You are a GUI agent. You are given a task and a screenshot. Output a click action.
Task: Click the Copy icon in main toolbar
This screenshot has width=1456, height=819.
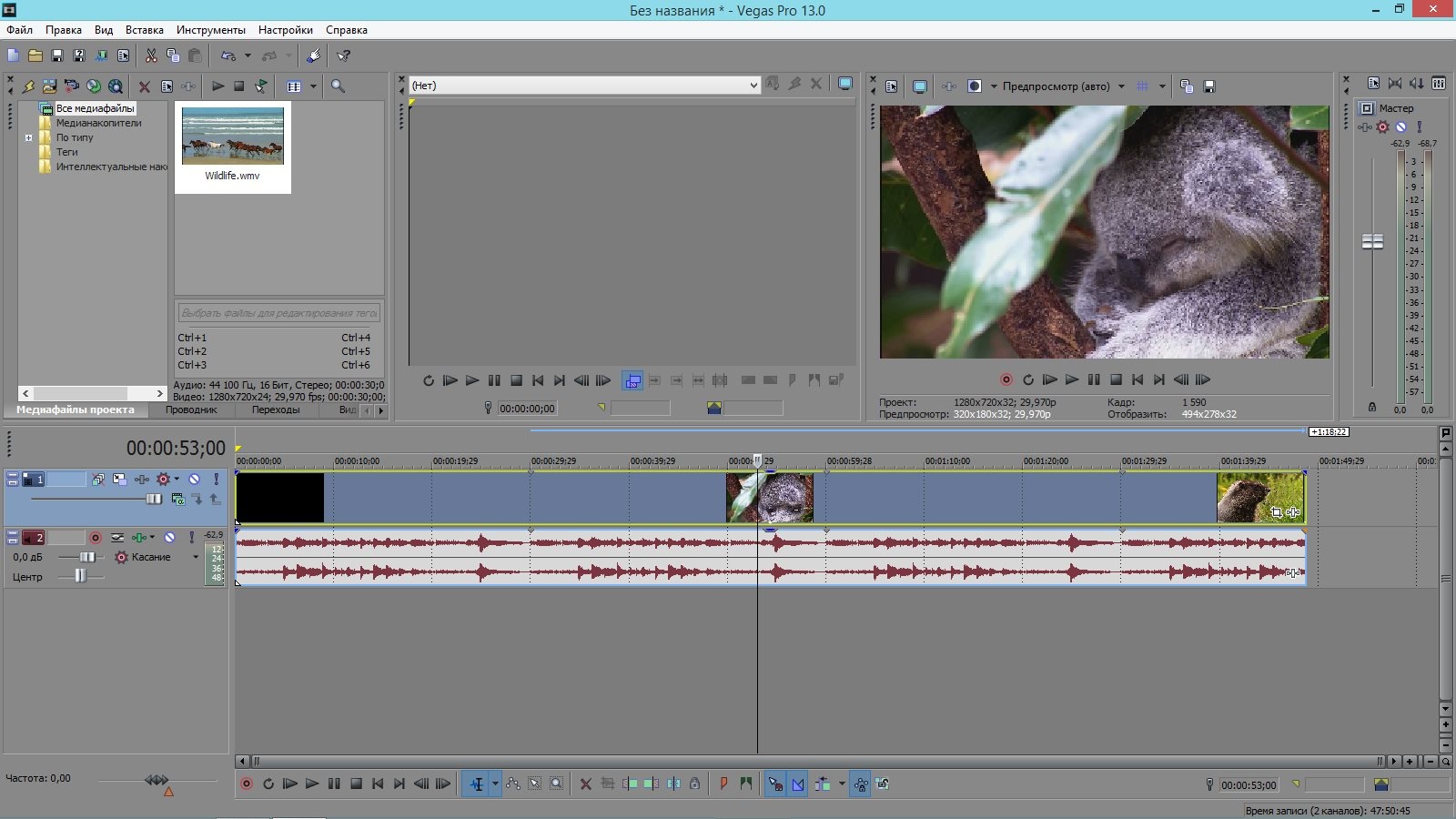(x=173, y=56)
